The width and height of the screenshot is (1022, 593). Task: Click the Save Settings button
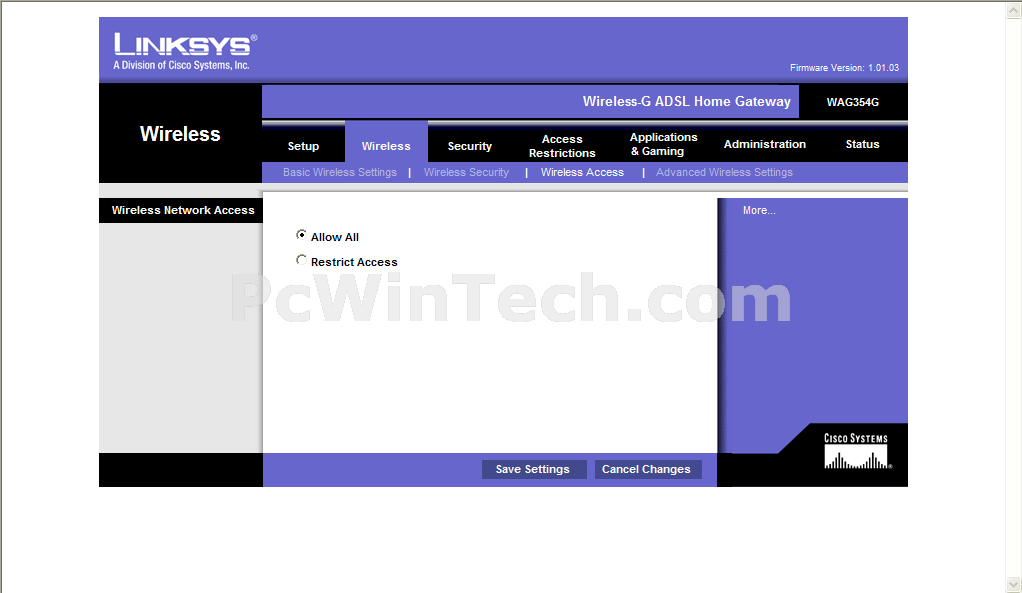pyautogui.click(x=534, y=469)
